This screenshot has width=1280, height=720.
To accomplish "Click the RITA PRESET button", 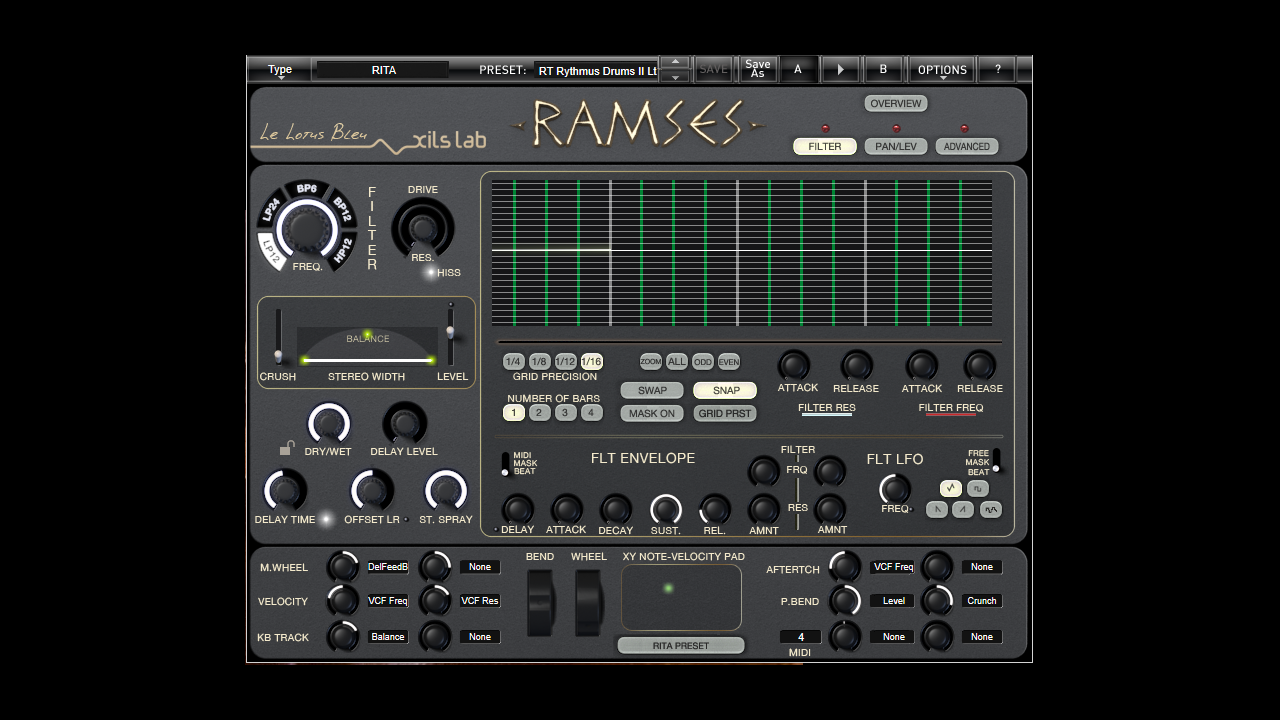I will [681, 646].
